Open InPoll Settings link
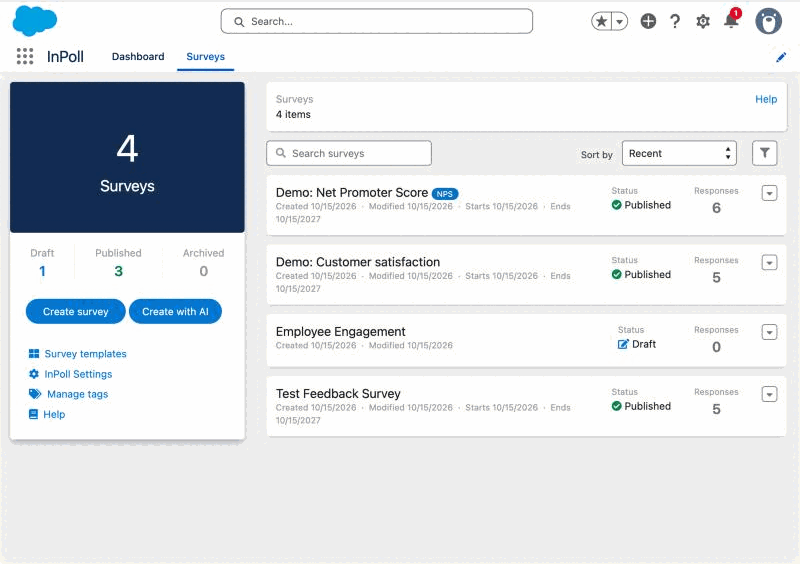The height and width of the screenshot is (564, 800). click(78, 374)
